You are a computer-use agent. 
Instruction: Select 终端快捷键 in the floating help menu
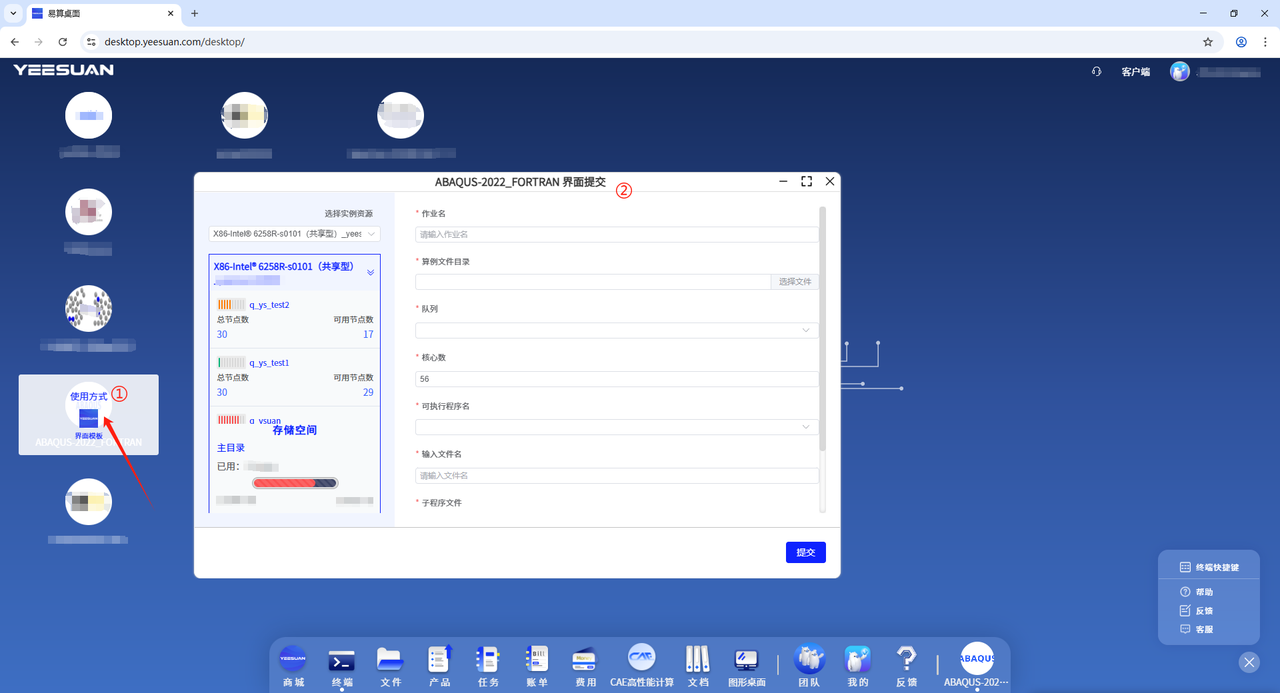coord(1209,567)
